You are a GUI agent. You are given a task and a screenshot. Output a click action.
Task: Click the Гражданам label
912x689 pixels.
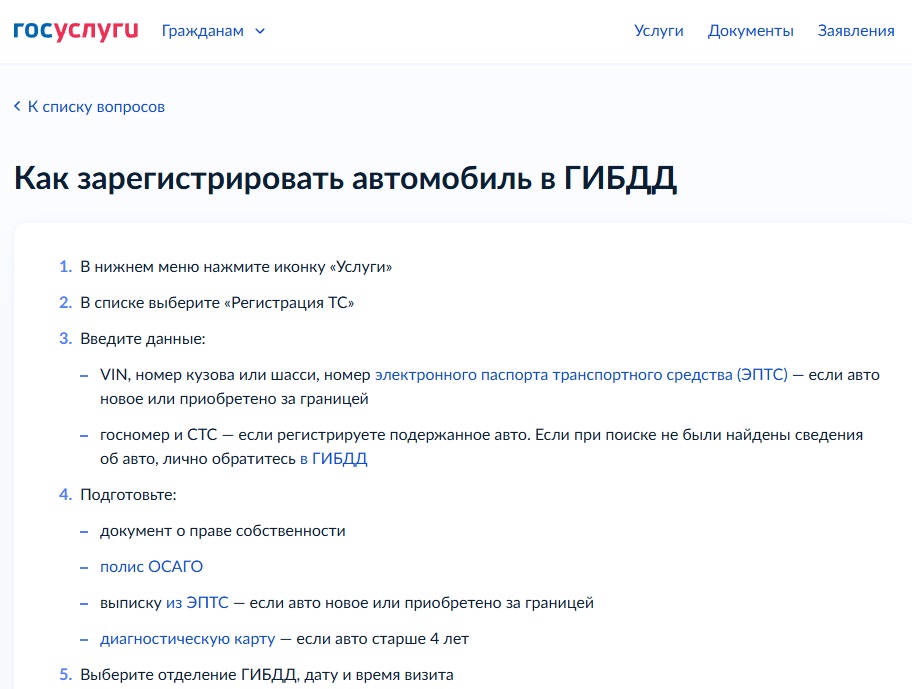click(x=202, y=31)
